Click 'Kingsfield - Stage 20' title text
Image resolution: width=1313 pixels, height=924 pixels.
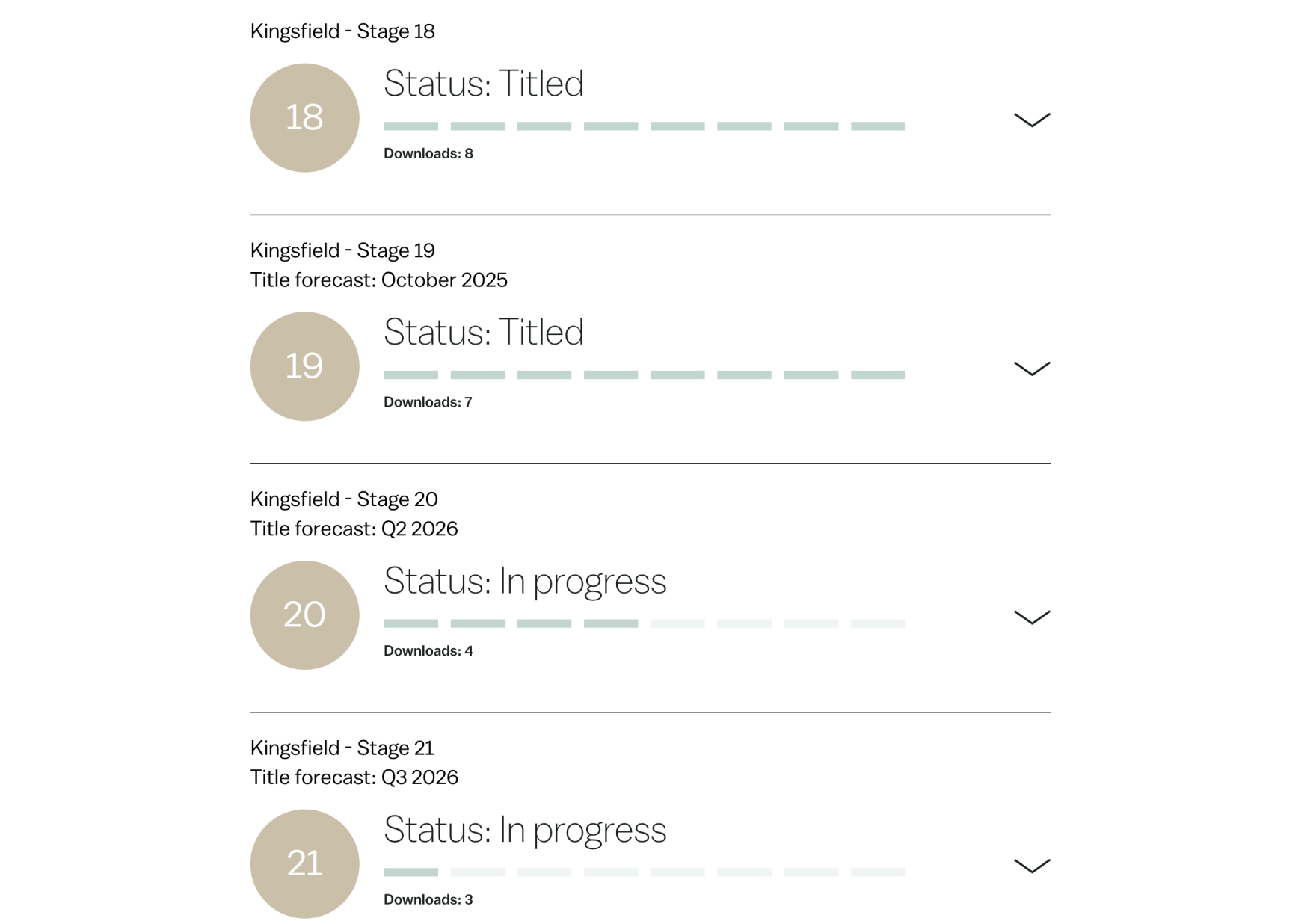tap(343, 499)
